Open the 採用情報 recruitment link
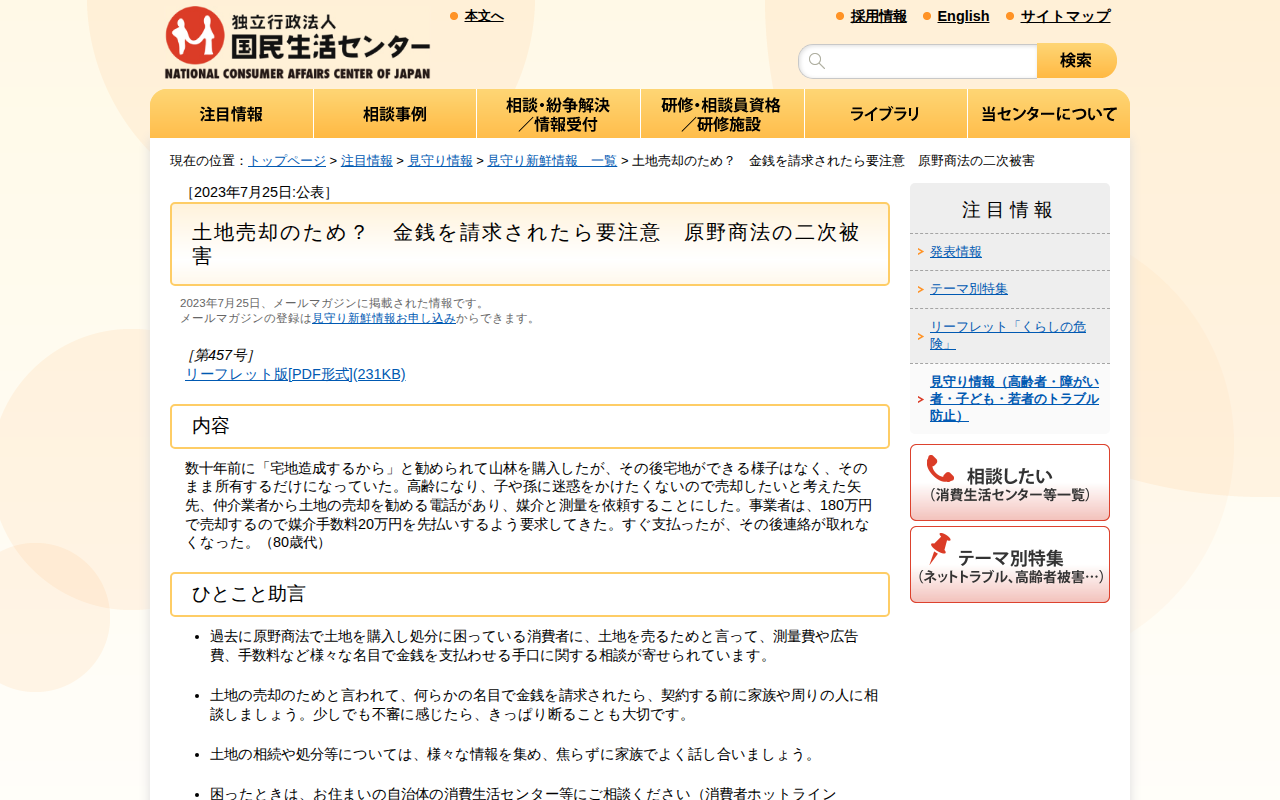 click(x=879, y=16)
